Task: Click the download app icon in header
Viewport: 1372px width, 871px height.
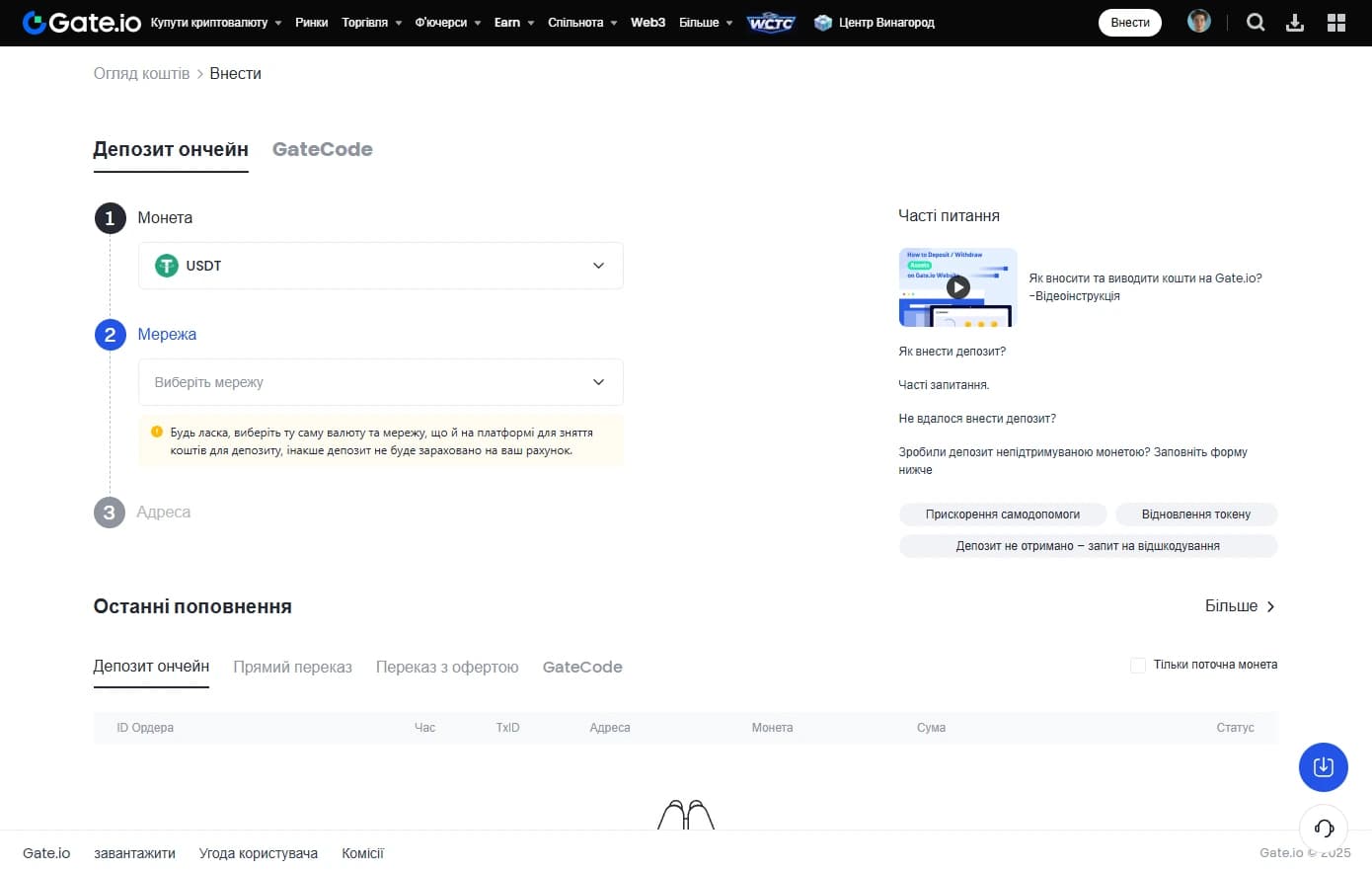Action: [1295, 22]
